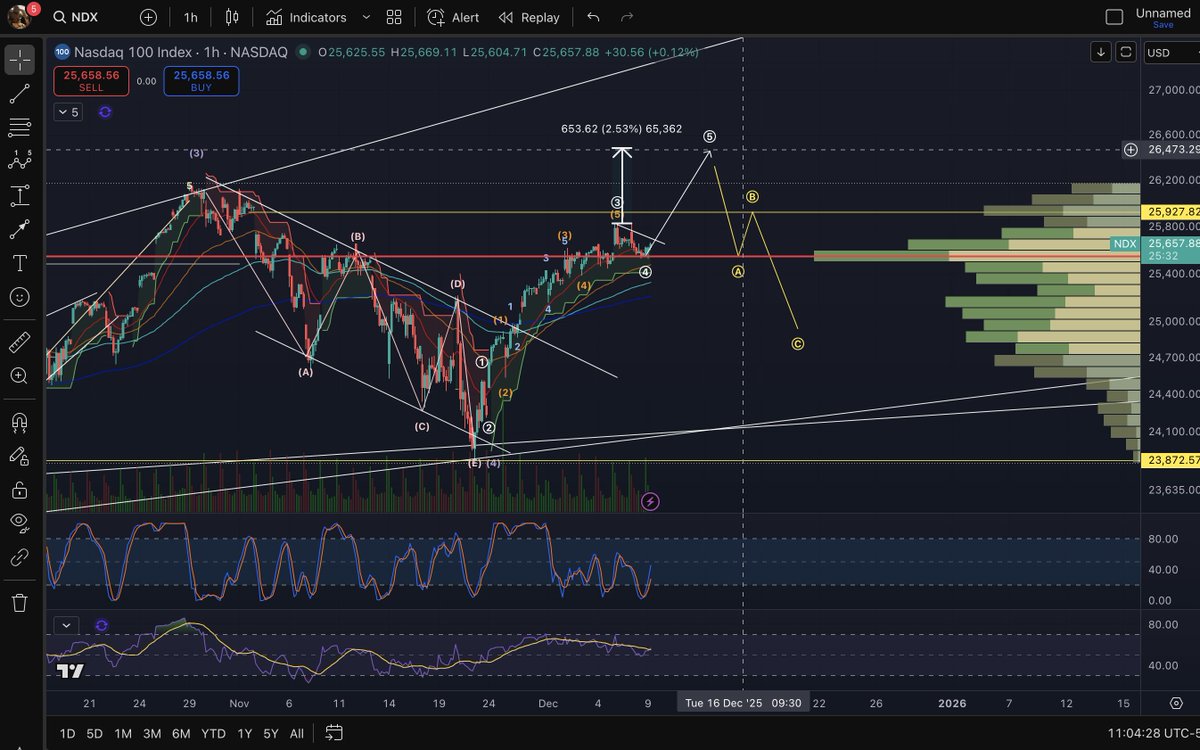Click the TradingView logo on chart
Screen dimensions: 1200x750
coord(70,671)
